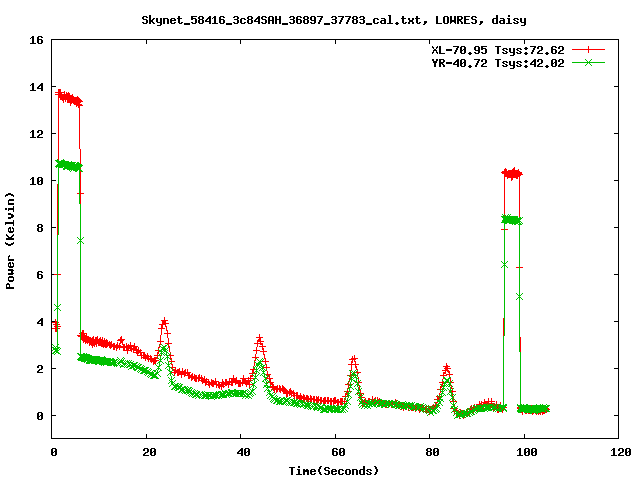Click the red XL plateau near 10.3 Kelvin
The height and width of the screenshot is (480, 640).
(x=512, y=173)
